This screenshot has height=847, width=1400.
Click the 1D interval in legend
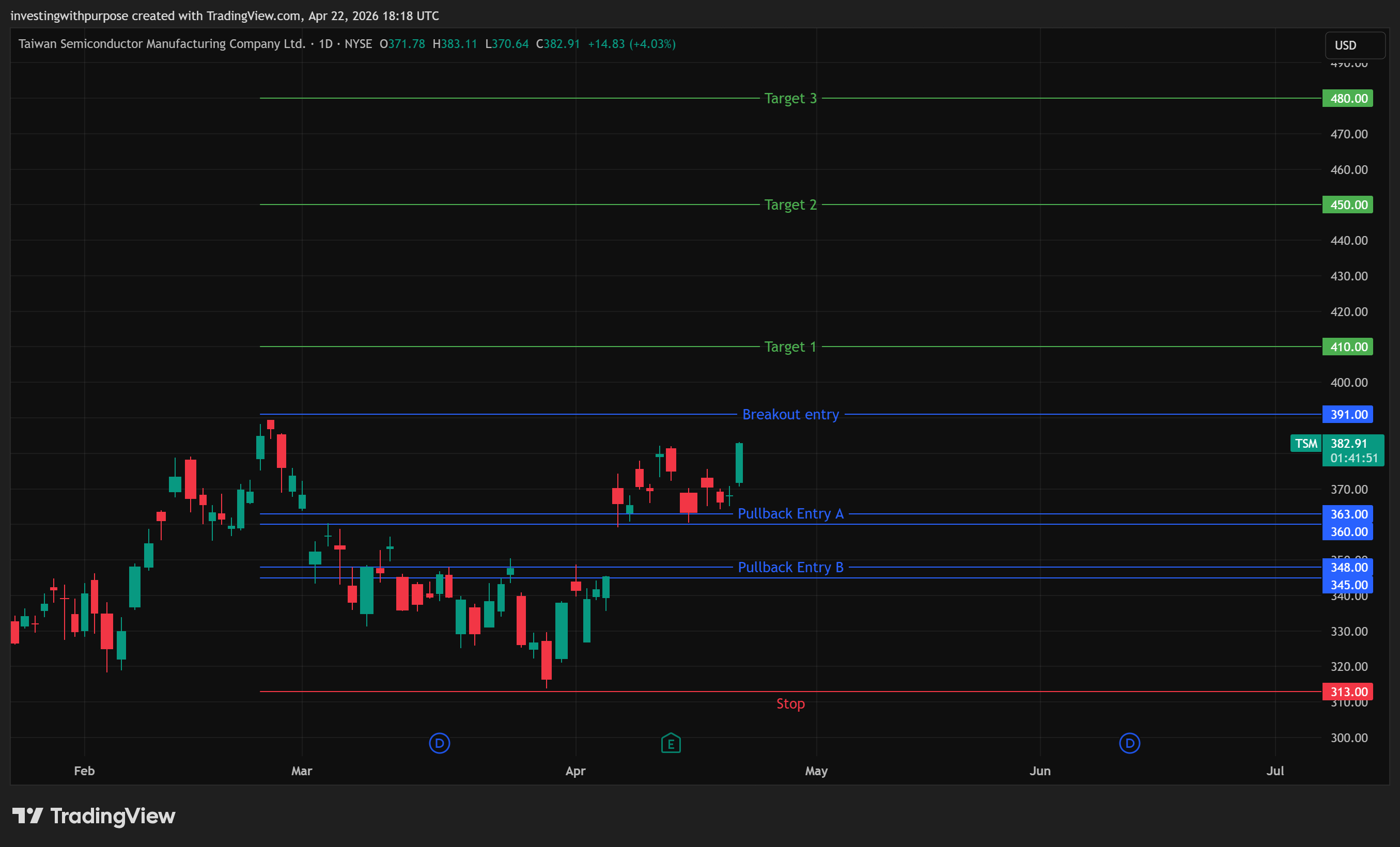click(x=325, y=44)
